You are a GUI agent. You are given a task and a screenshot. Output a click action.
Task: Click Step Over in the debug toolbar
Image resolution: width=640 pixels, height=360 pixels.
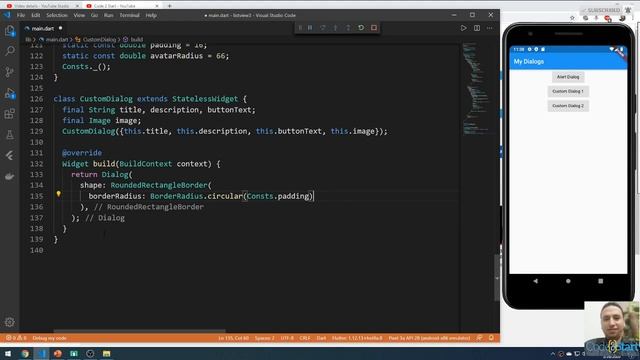pyautogui.click(x=323, y=28)
